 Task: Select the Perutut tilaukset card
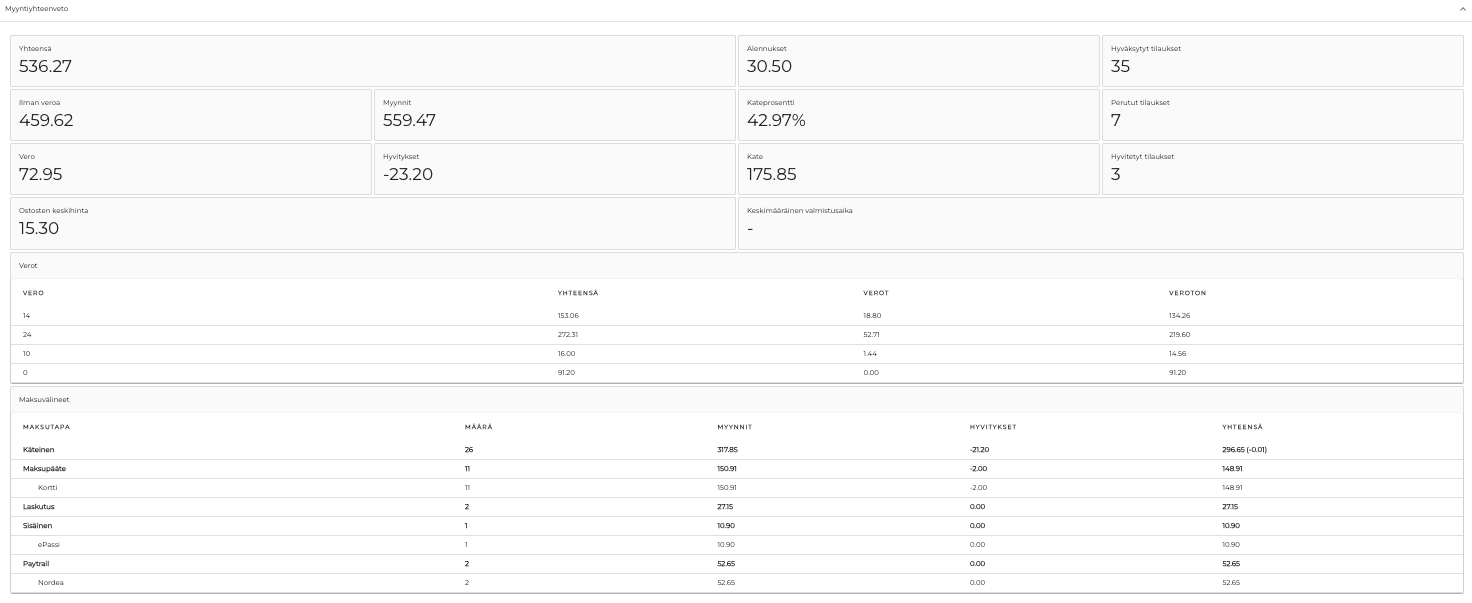[1282, 115]
